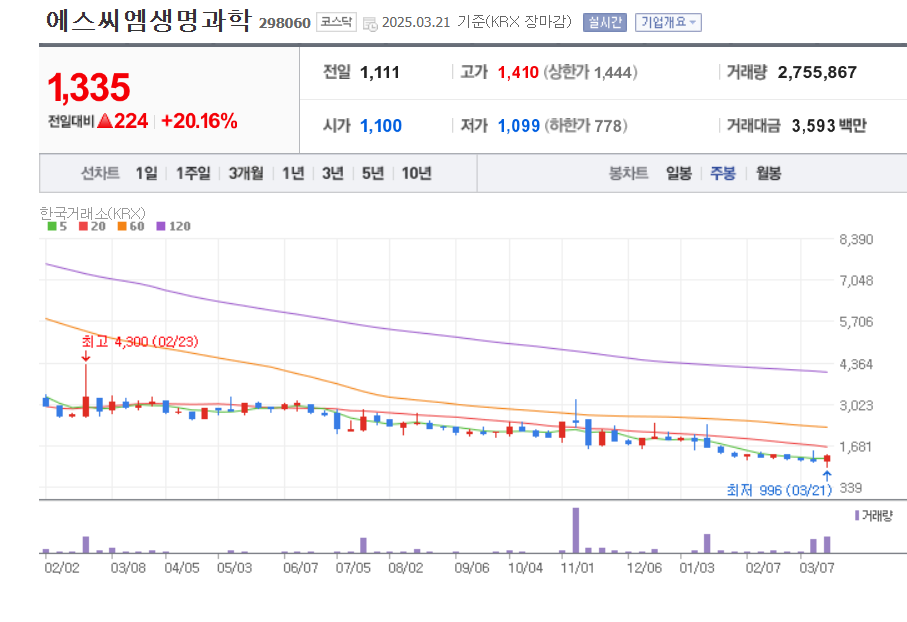The image size is (907, 622).
Task: Click the 하한가 778 text
Action: coord(586,126)
